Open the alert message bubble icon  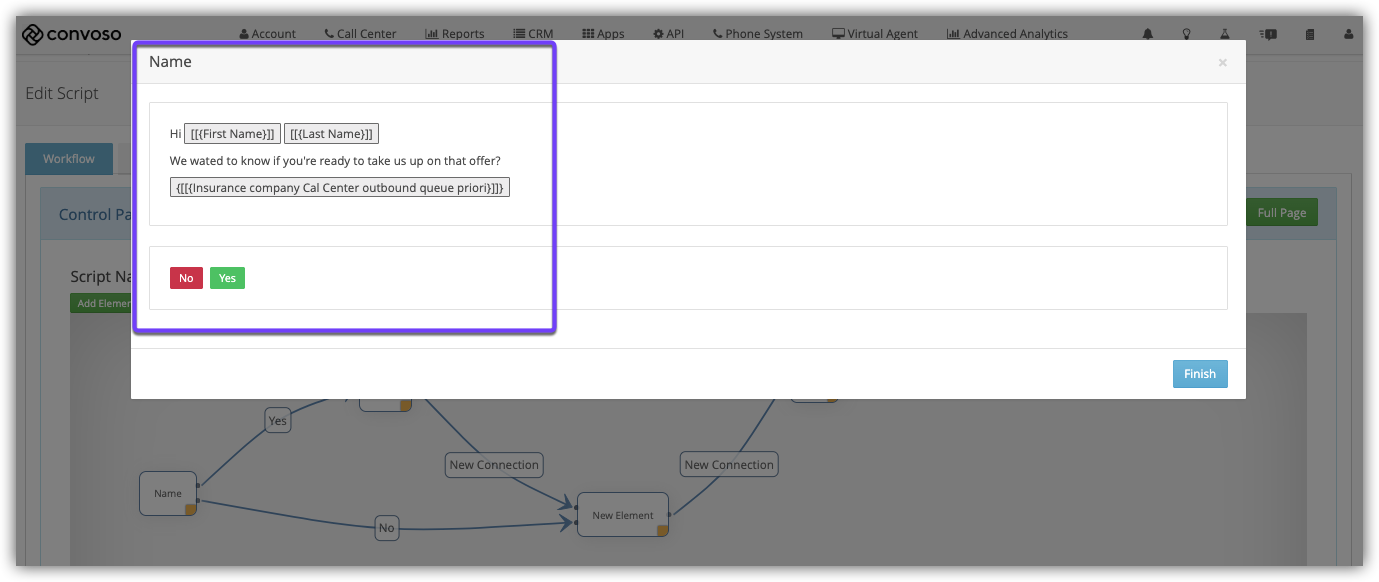[x=1269, y=34]
